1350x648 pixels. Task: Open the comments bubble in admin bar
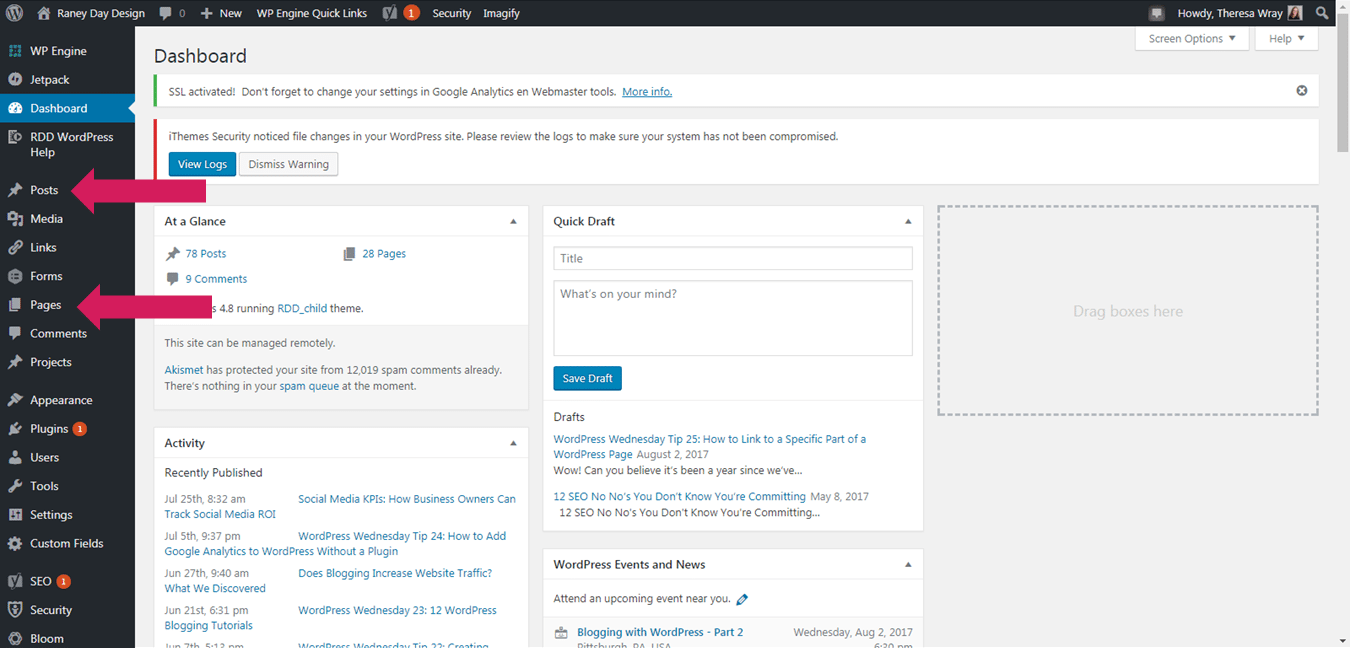tap(172, 13)
